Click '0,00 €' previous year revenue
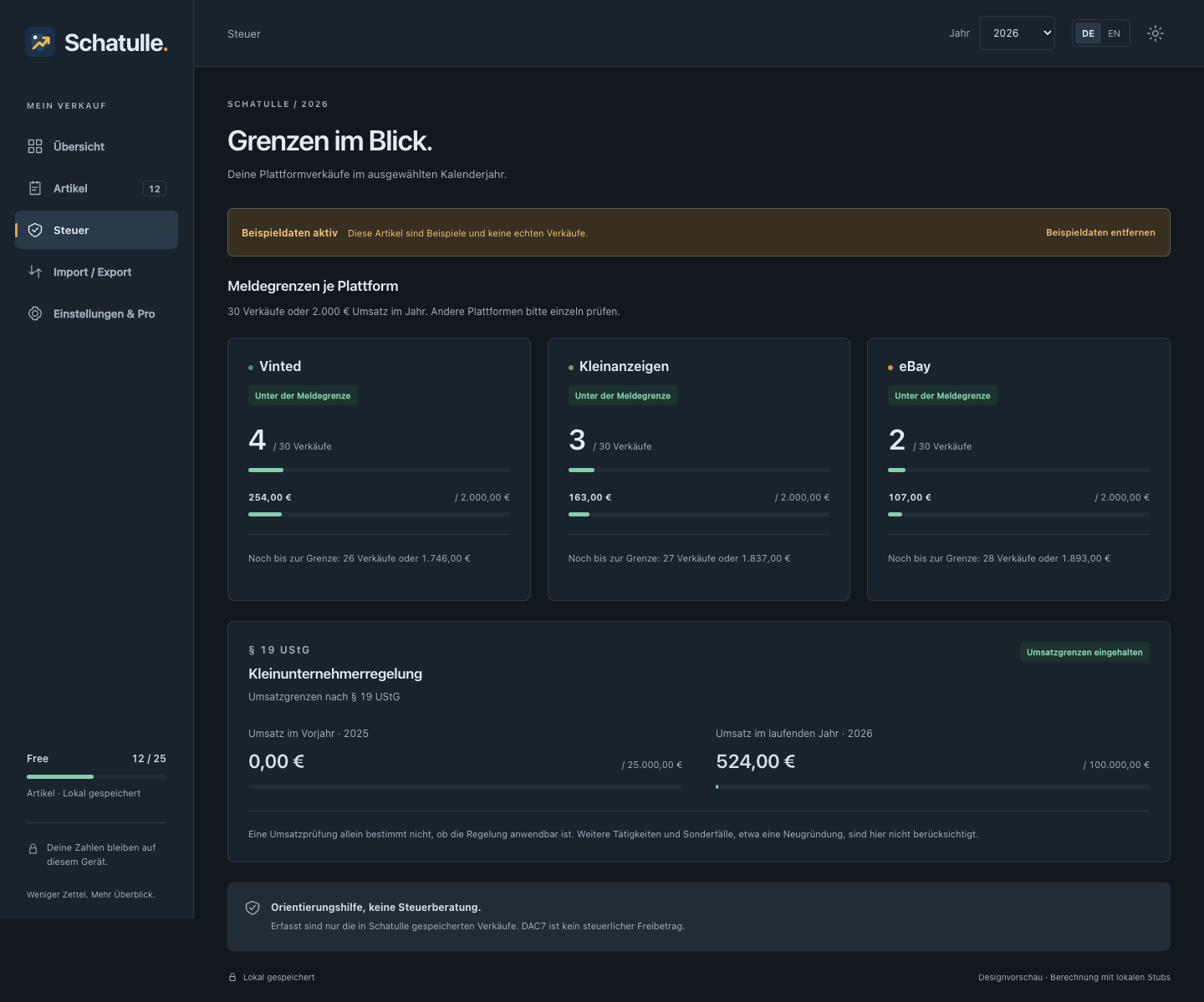Viewport: 1204px width, 1002px height. click(x=276, y=761)
